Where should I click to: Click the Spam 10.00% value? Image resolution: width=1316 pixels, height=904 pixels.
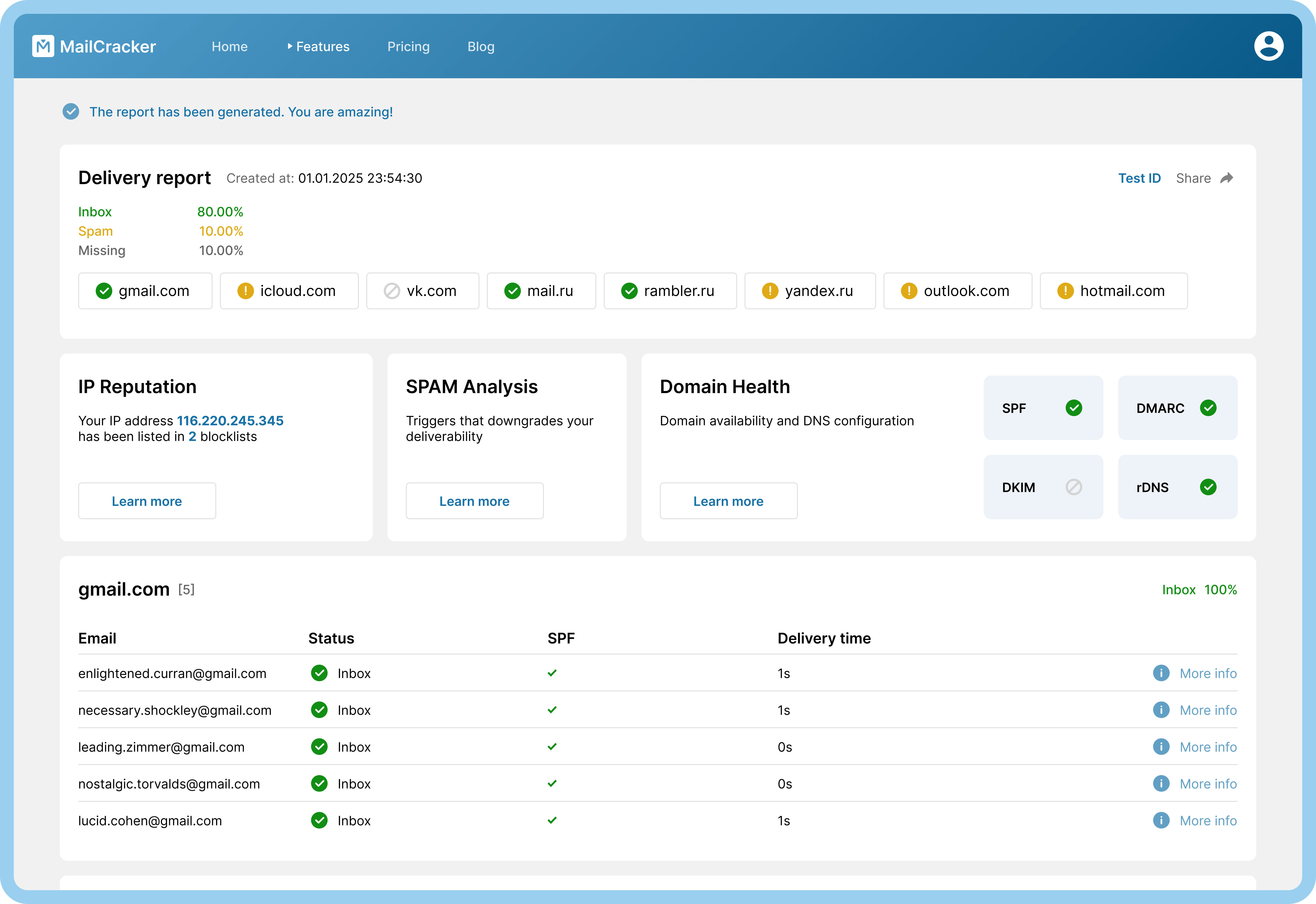point(221,231)
